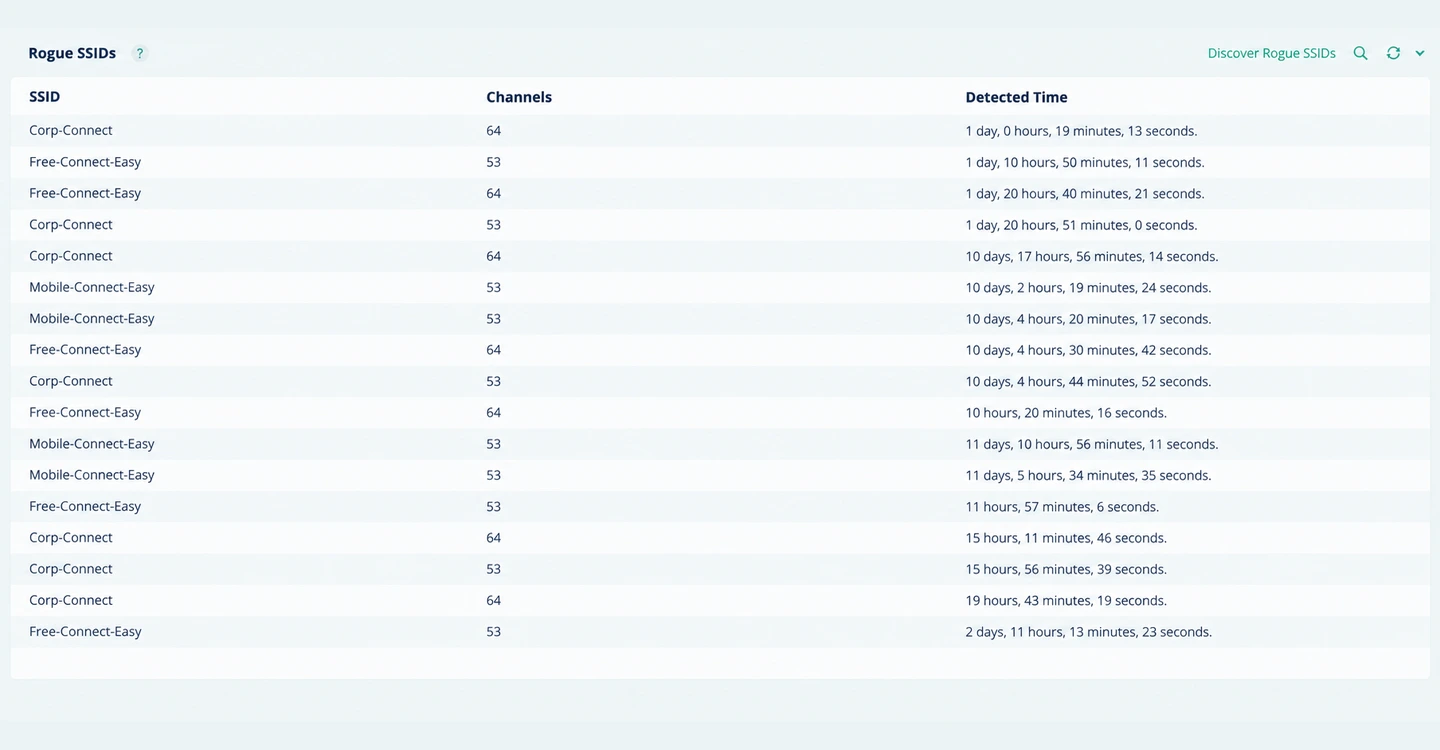Click channel 64 in the 10 days, 17 hours row

click(494, 256)
